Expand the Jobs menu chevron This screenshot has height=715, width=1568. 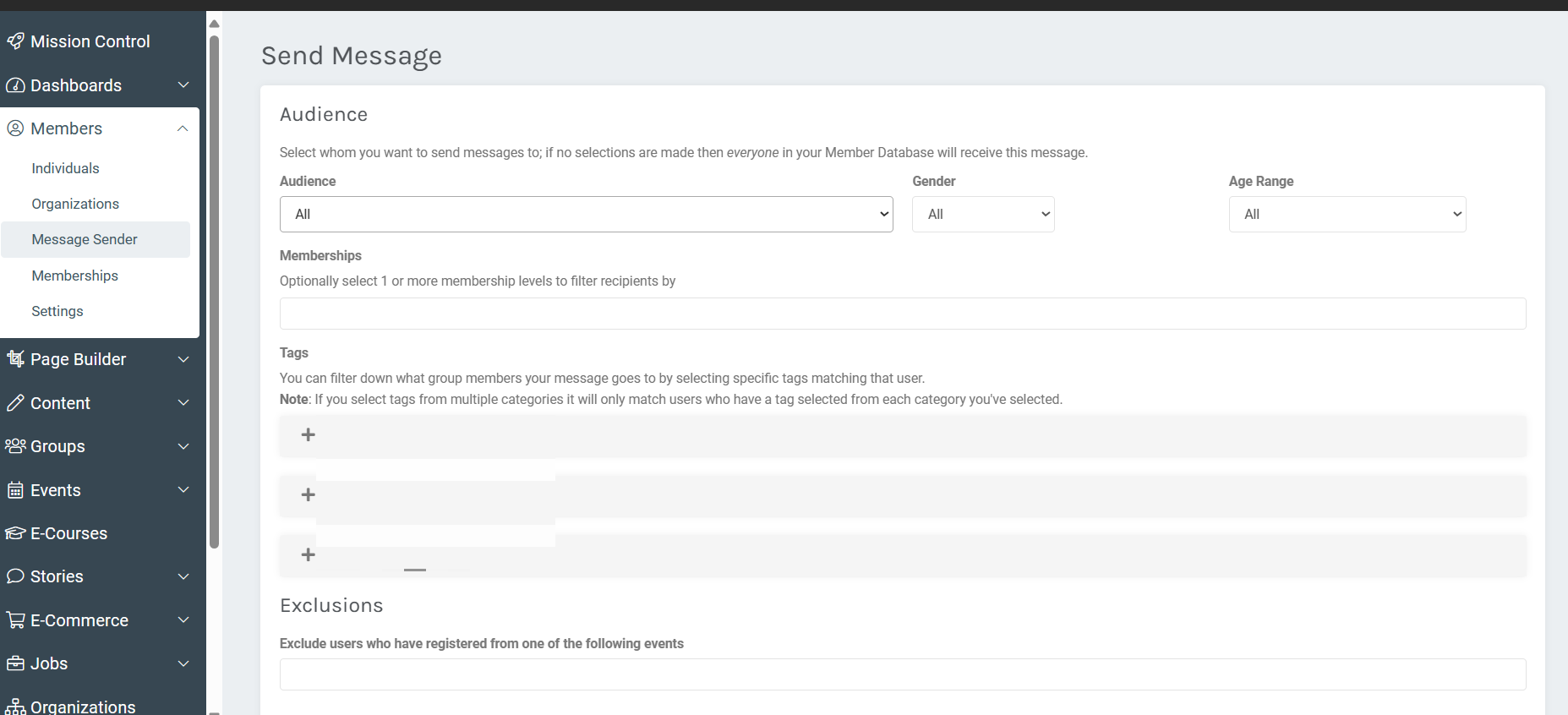click(x=183, y=663)
